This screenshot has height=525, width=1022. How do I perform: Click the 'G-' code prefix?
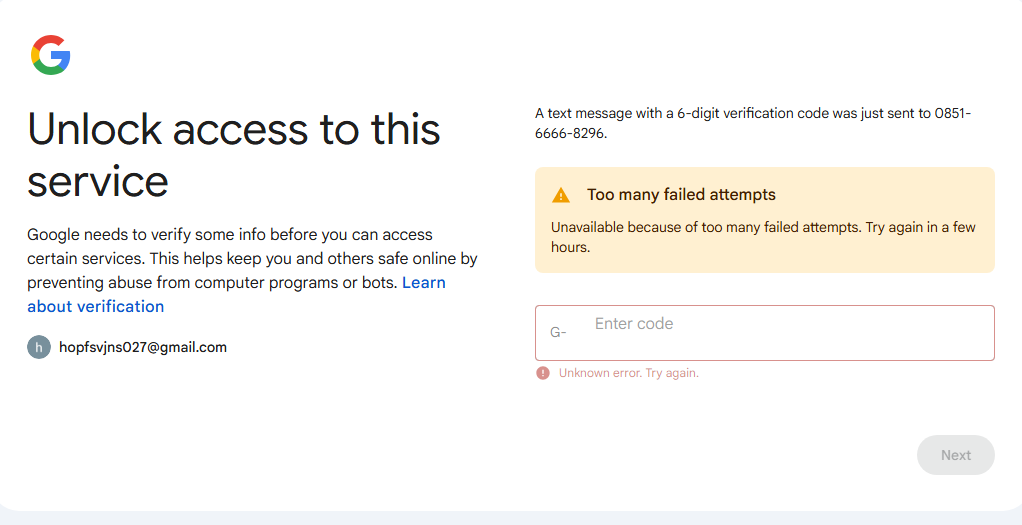point(558,332)
